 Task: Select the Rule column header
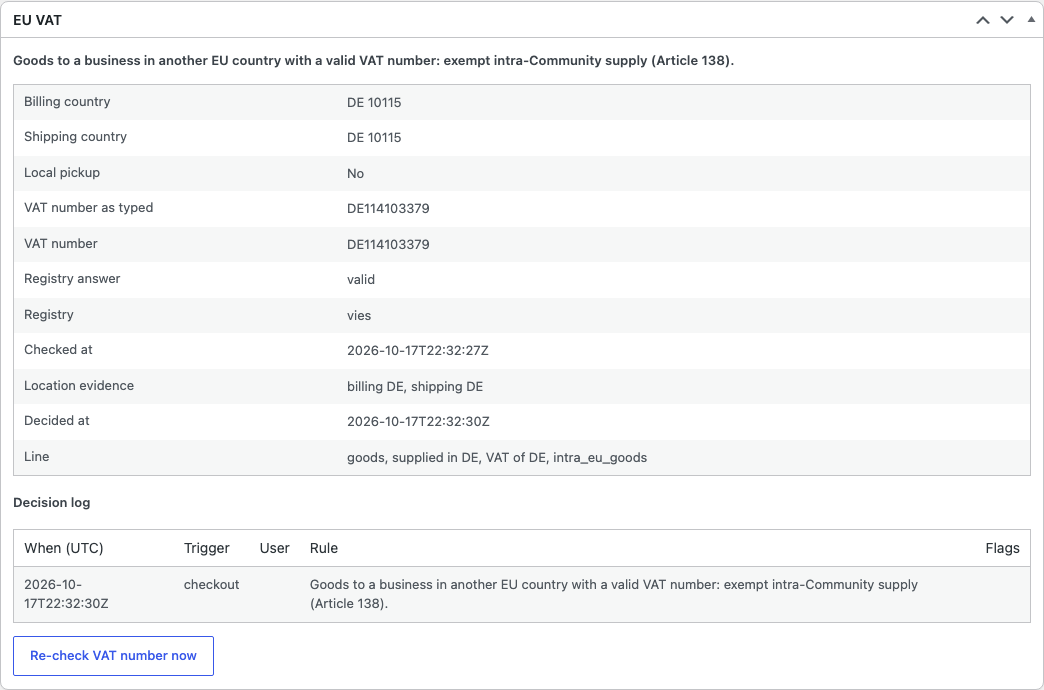tap(324, 548)
